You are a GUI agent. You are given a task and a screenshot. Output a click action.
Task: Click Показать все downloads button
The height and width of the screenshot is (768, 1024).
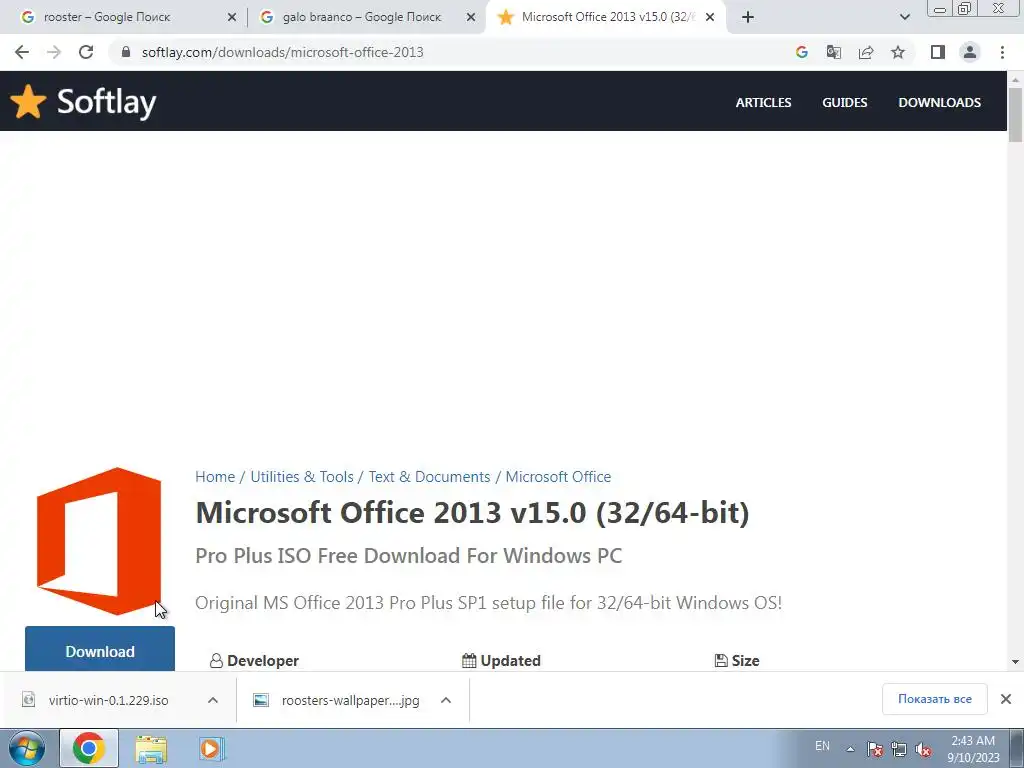click(935, 699)
